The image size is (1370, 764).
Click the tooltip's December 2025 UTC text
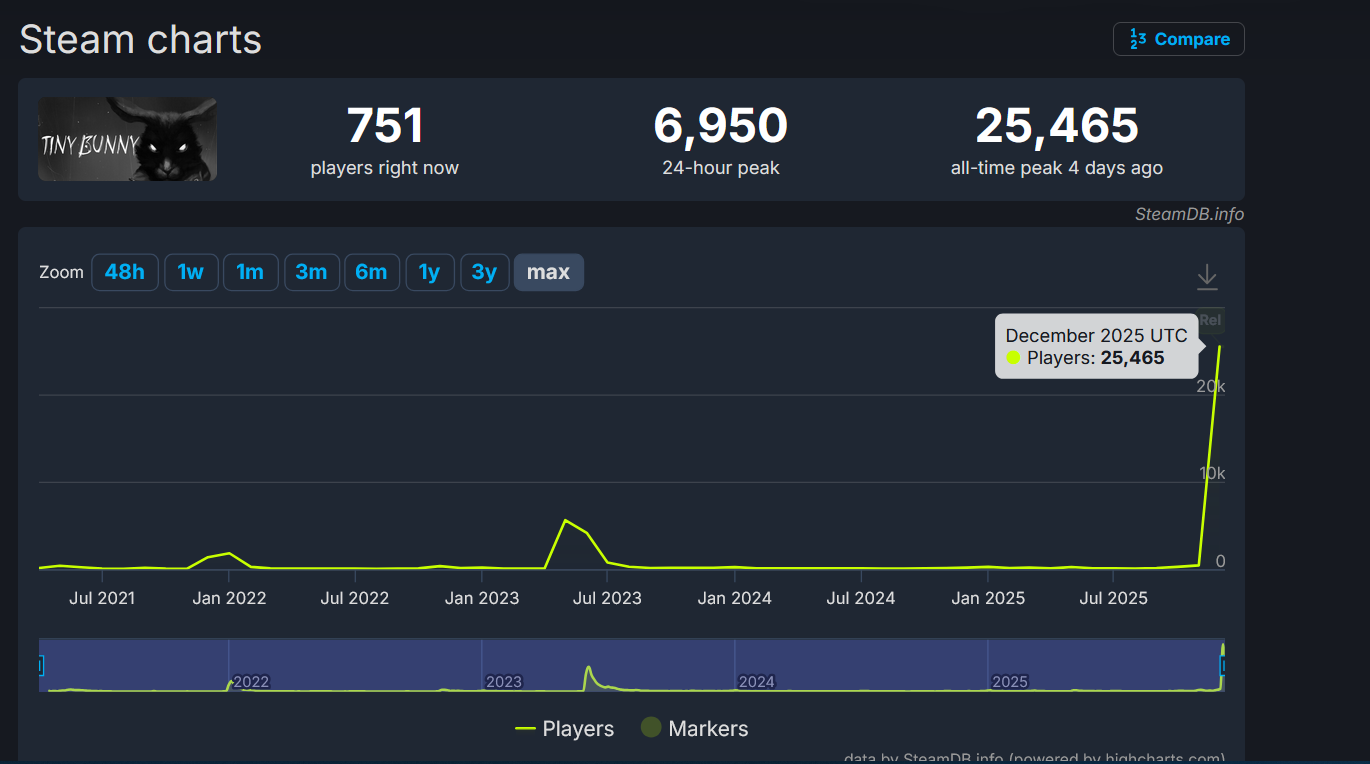coord(1097,336)
